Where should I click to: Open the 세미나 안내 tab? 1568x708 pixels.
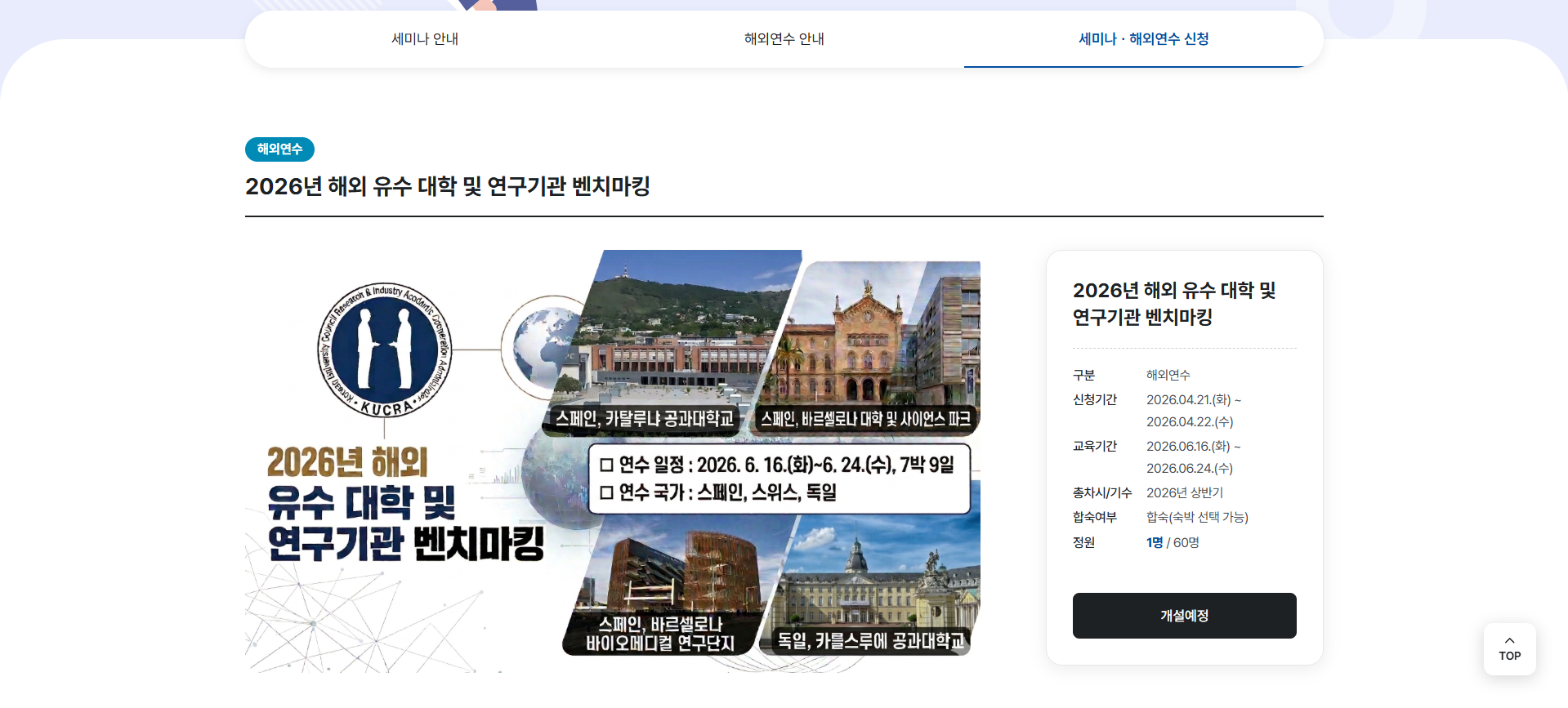(x=424, y=39)
